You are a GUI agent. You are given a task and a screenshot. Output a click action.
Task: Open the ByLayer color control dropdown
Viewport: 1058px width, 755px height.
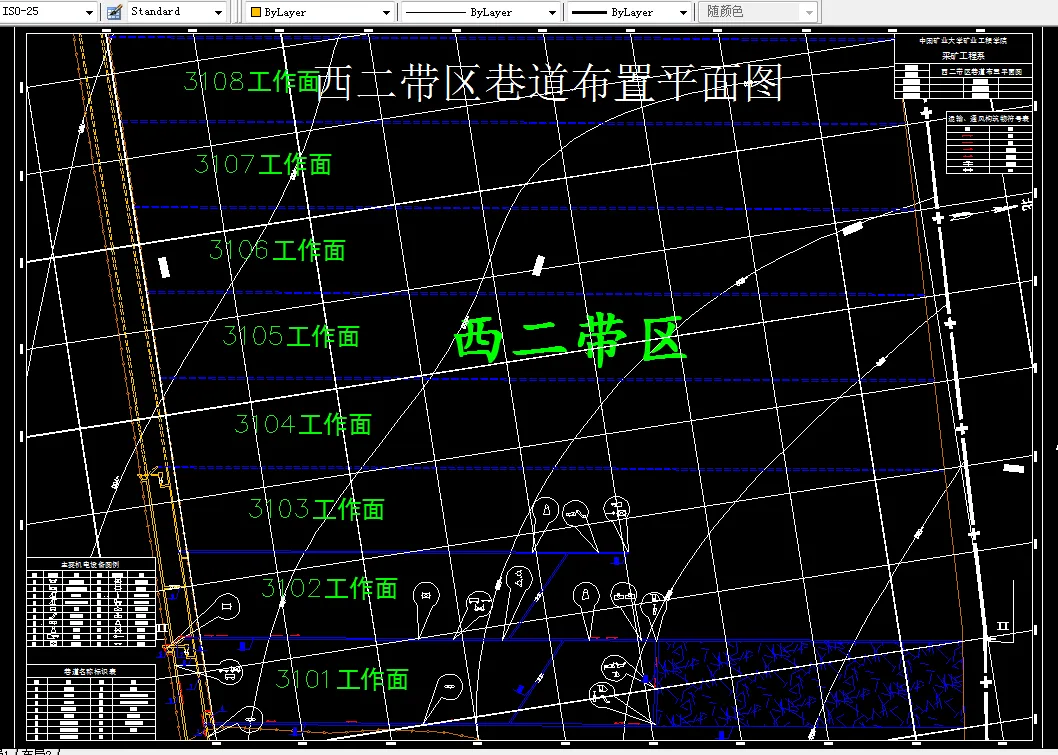click(x=319, y=12)
